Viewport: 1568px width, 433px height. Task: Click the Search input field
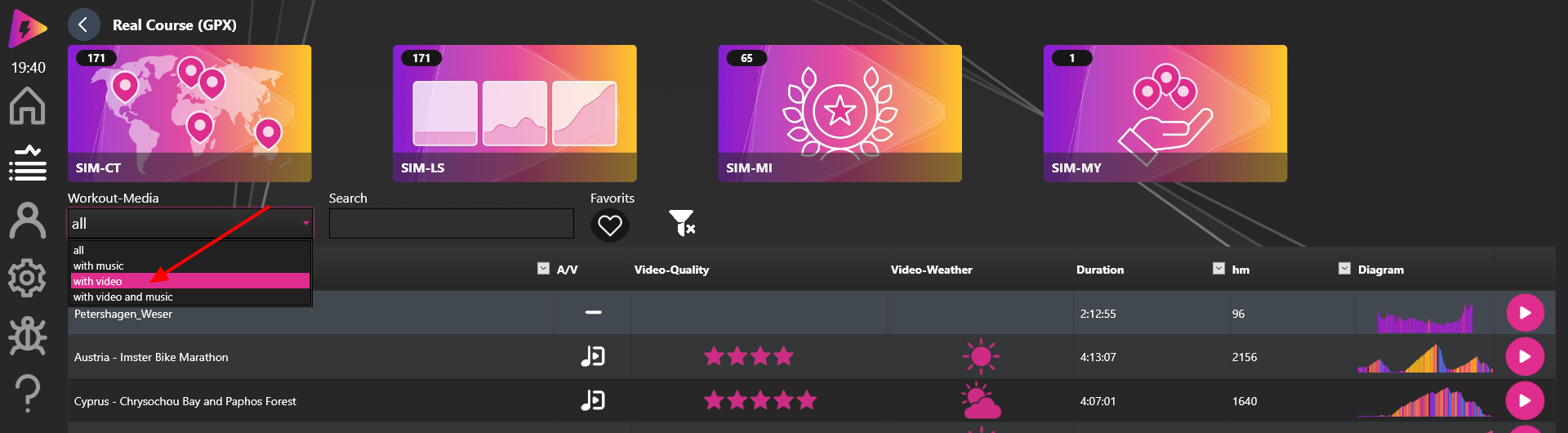(x=451, y=224)
